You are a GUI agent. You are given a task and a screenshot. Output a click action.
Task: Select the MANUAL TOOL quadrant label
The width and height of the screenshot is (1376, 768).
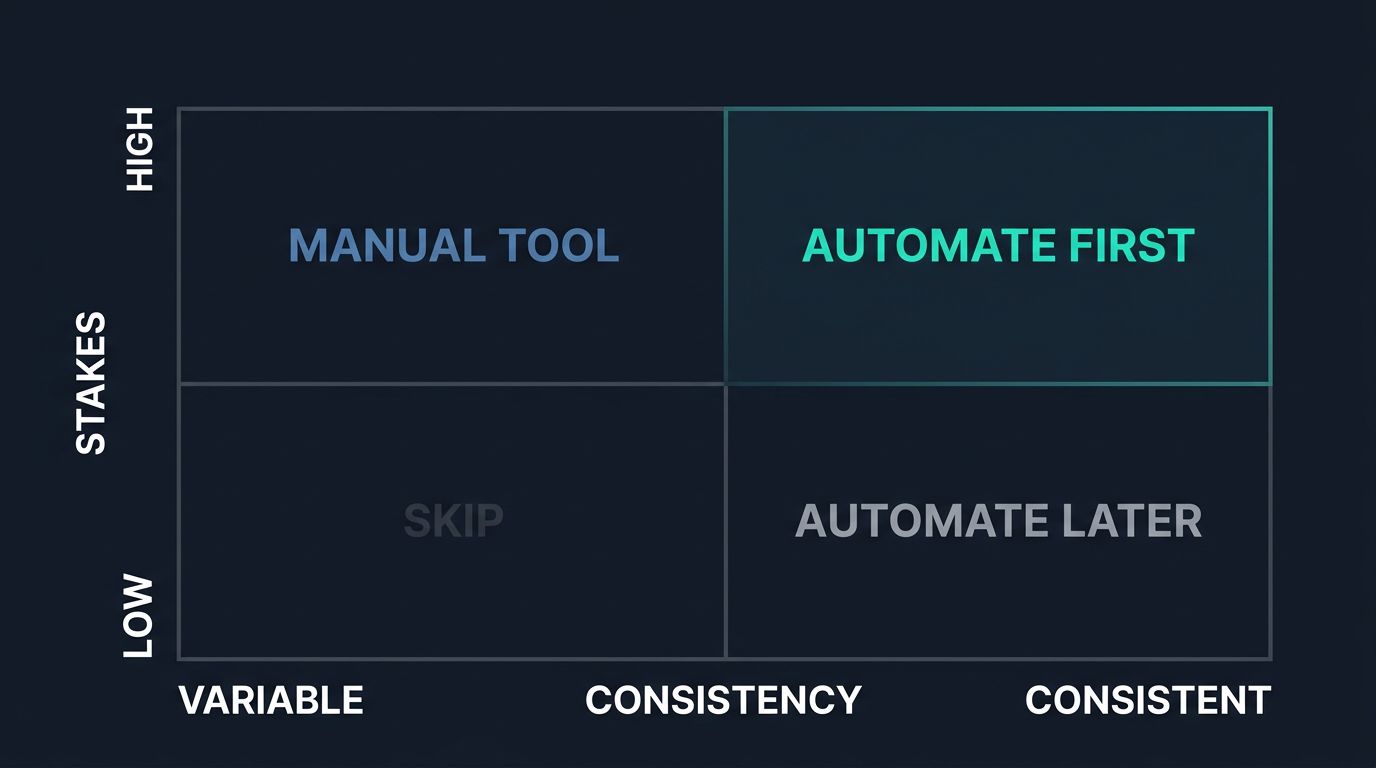coord(454,246)
